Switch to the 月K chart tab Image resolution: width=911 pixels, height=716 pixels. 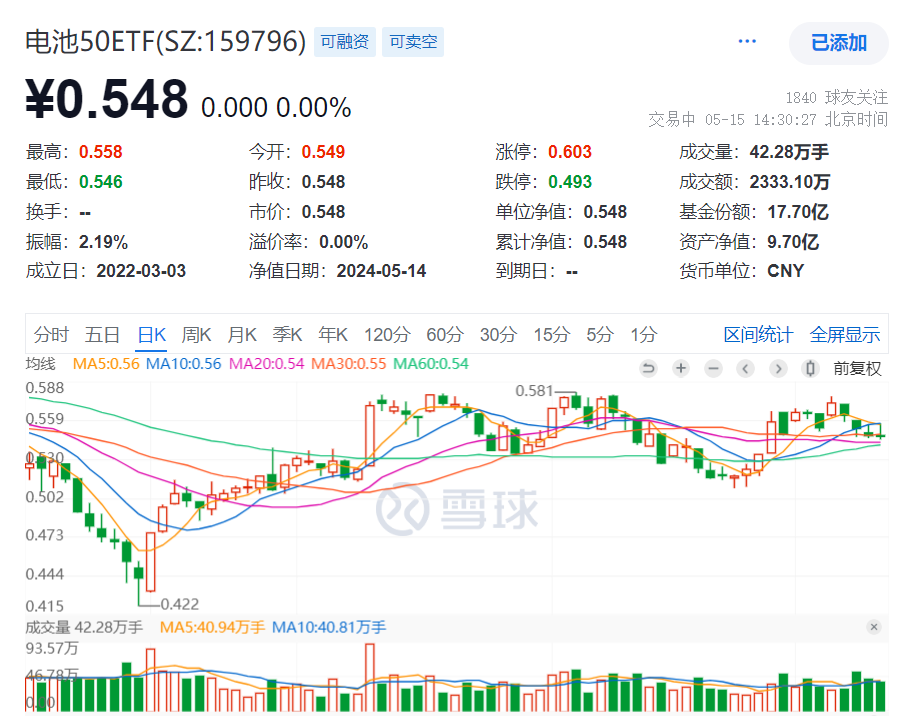(241, 336)
